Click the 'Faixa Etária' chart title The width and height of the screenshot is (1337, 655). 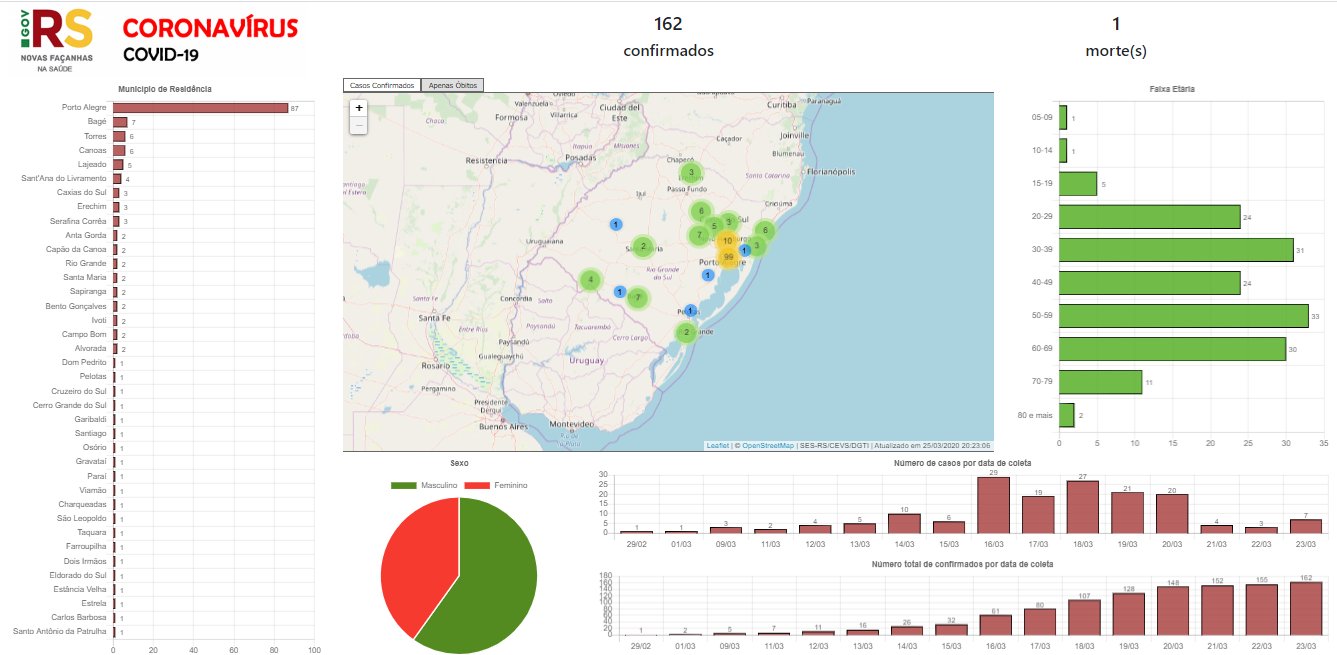coord(1173,89)
